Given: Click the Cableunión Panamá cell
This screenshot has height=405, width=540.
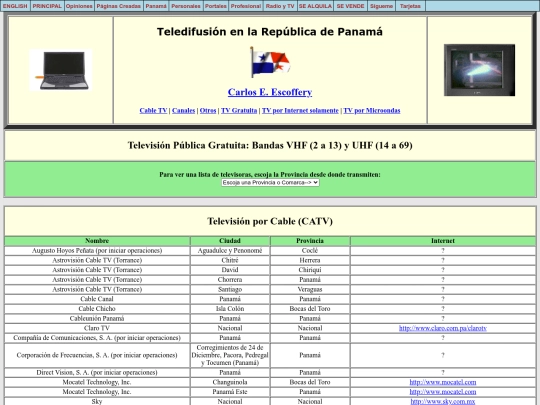Looking at the screenshot, I should point(97,319).
